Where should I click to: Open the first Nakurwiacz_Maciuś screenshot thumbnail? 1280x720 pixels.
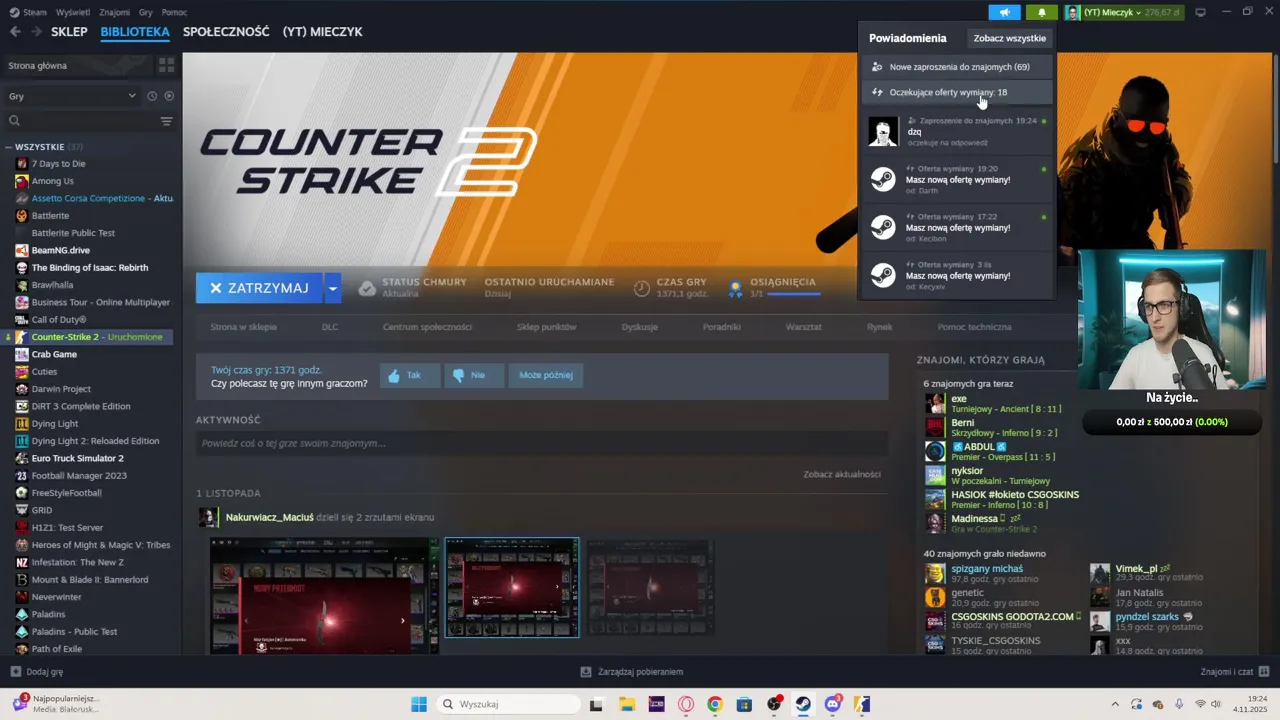click(324, 596)
